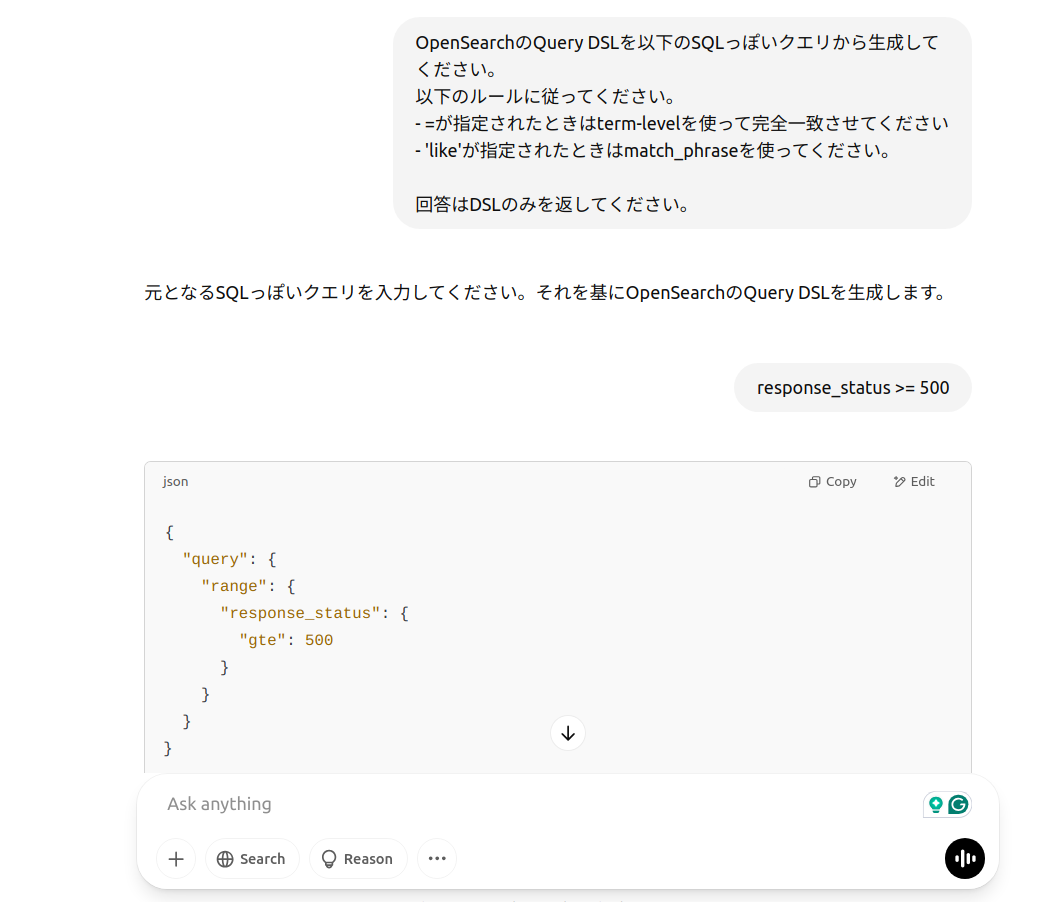
Task: Click the json language label of the code block
Action: 176,482
